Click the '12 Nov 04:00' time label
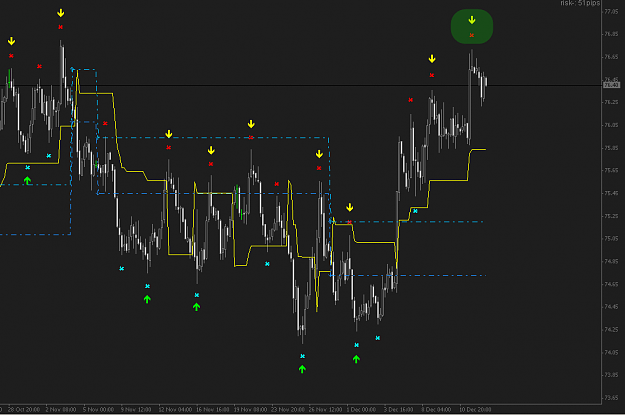 [x=175, y=409]
